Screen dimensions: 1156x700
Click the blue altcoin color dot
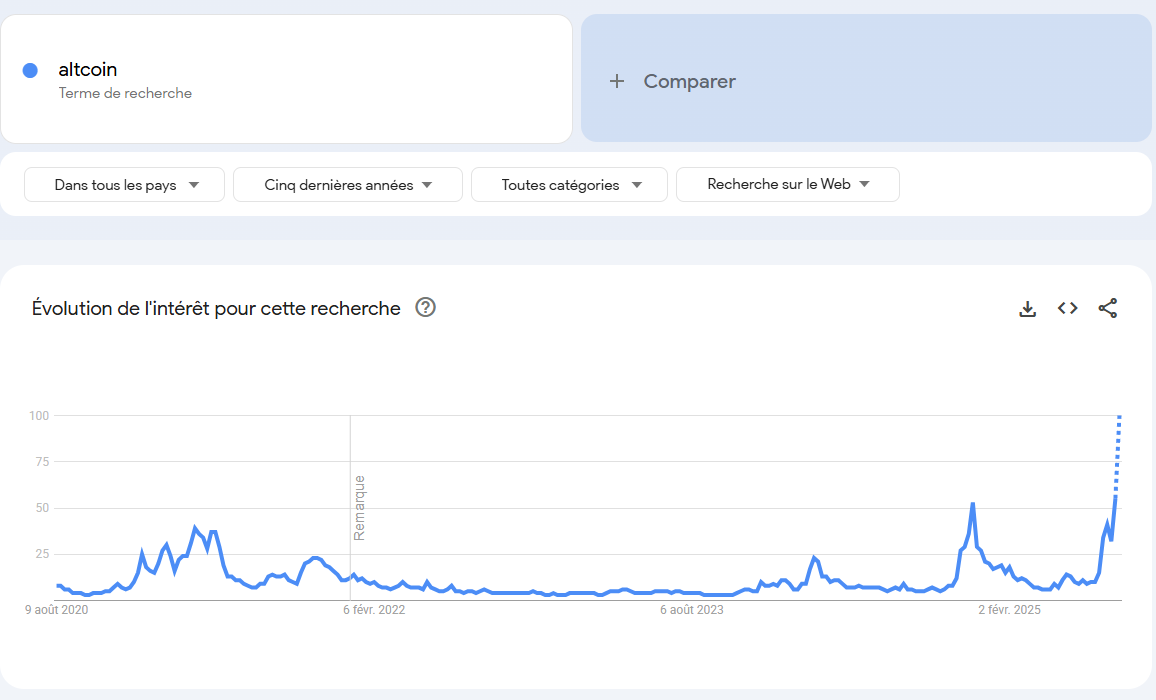30,70
